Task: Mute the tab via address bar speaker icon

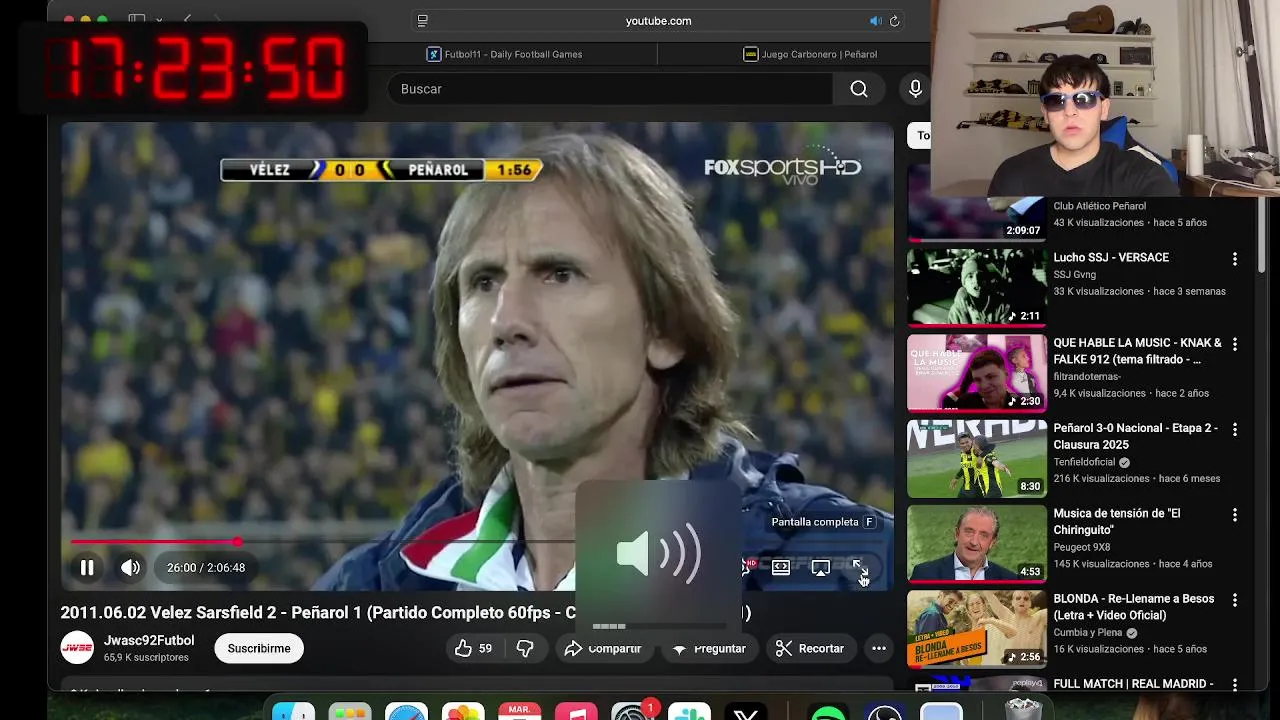Action: [x=875, y=21]
